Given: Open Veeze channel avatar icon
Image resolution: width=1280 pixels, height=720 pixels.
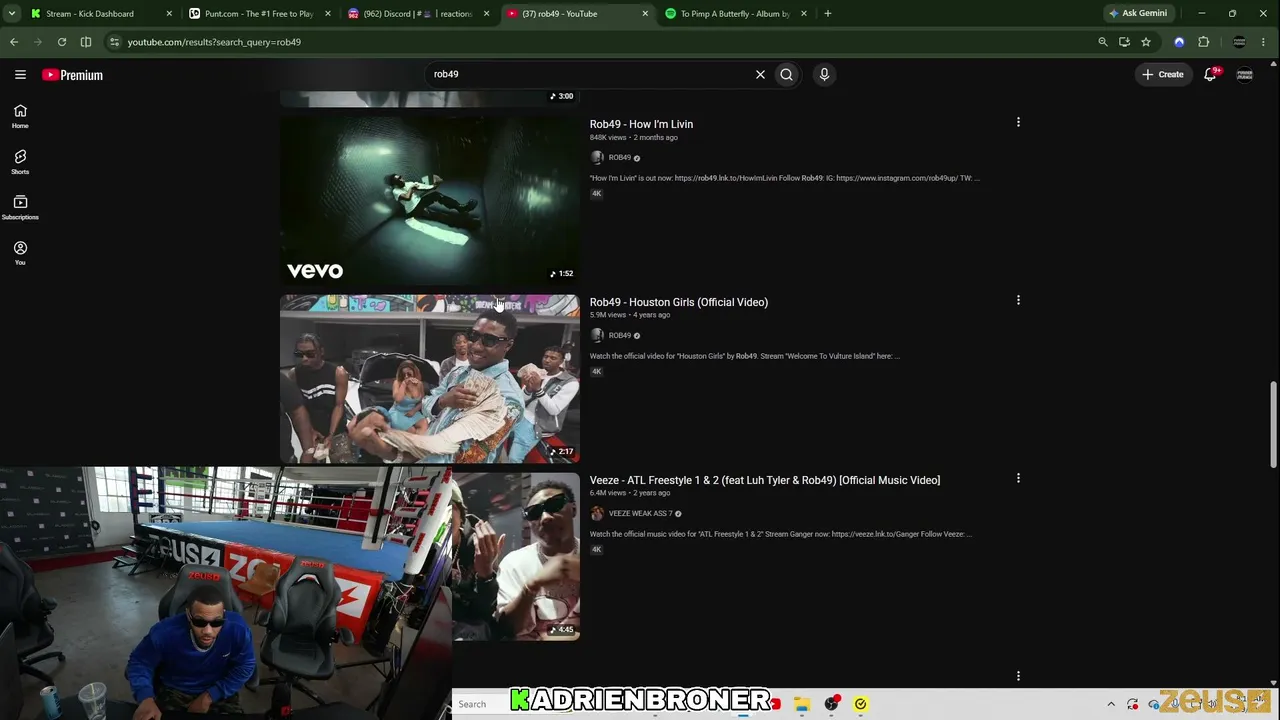Looking at the screenshot, I should click(x=597, y=514).
